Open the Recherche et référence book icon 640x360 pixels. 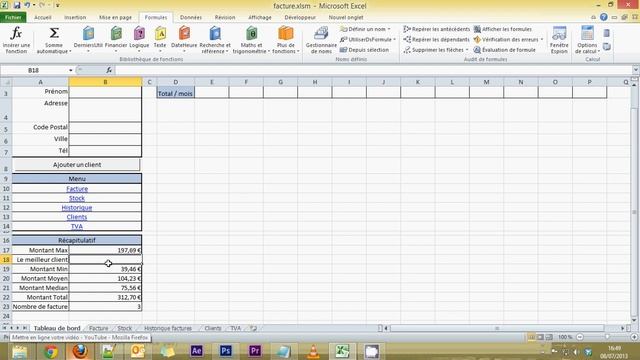[215, 33]
